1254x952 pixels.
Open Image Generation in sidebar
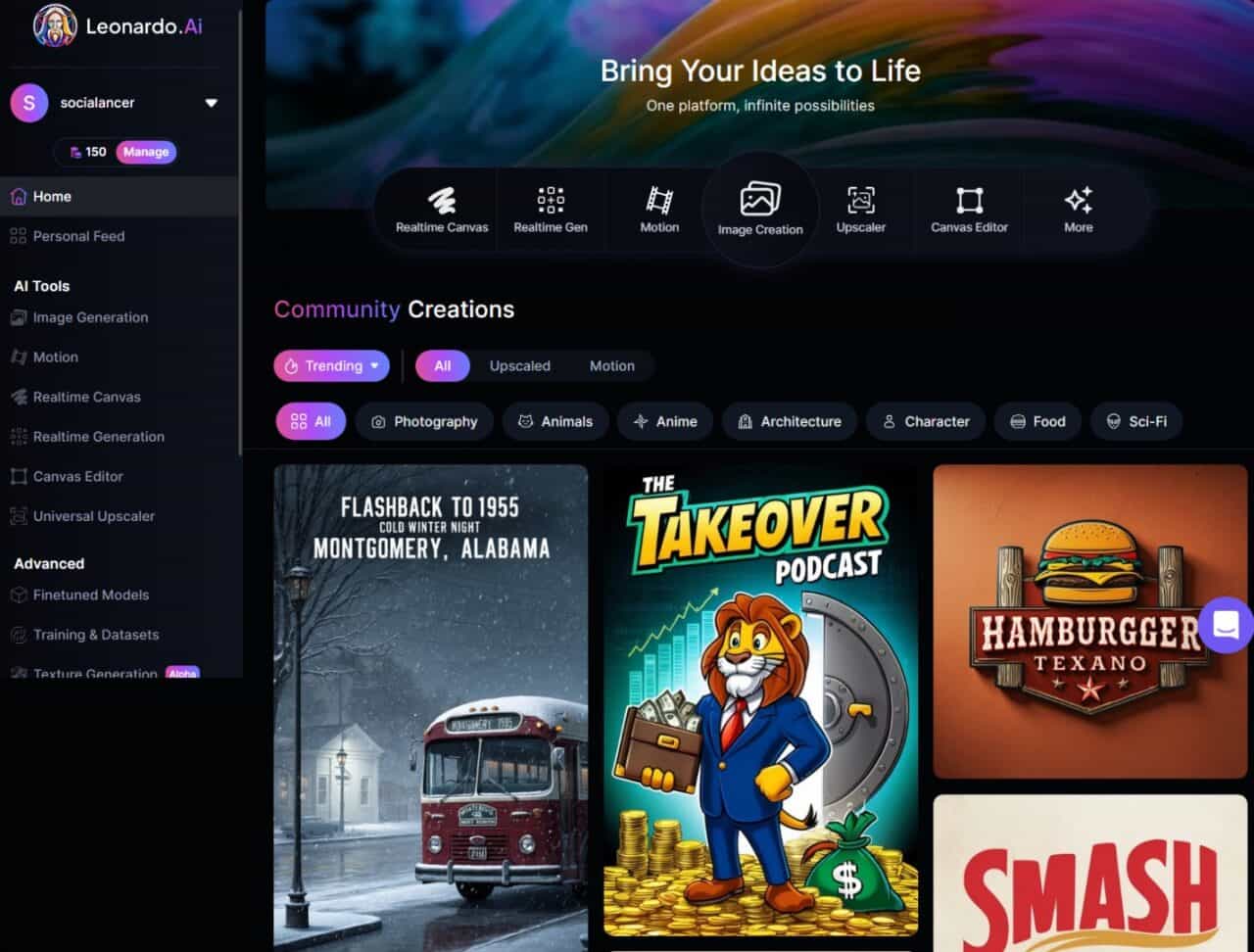90,317
